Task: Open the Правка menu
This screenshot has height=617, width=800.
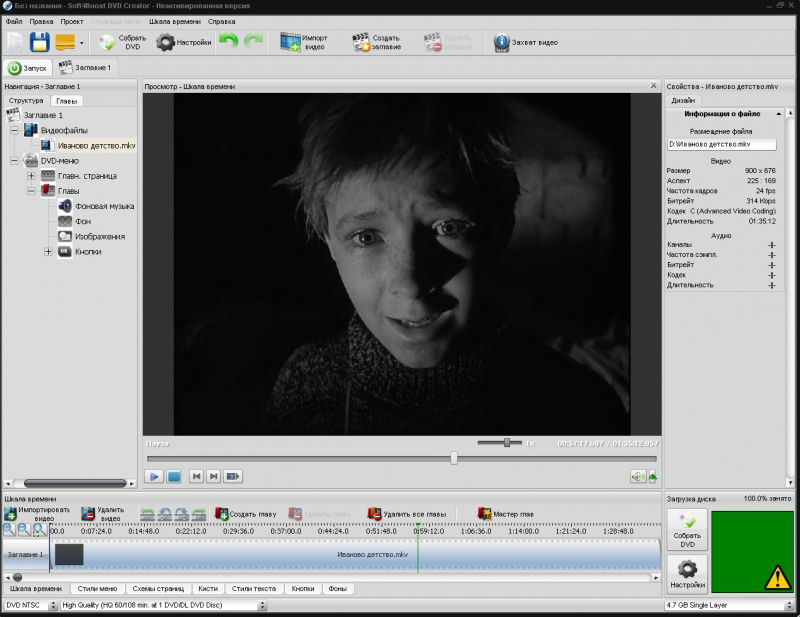Action: click(41, 21)
